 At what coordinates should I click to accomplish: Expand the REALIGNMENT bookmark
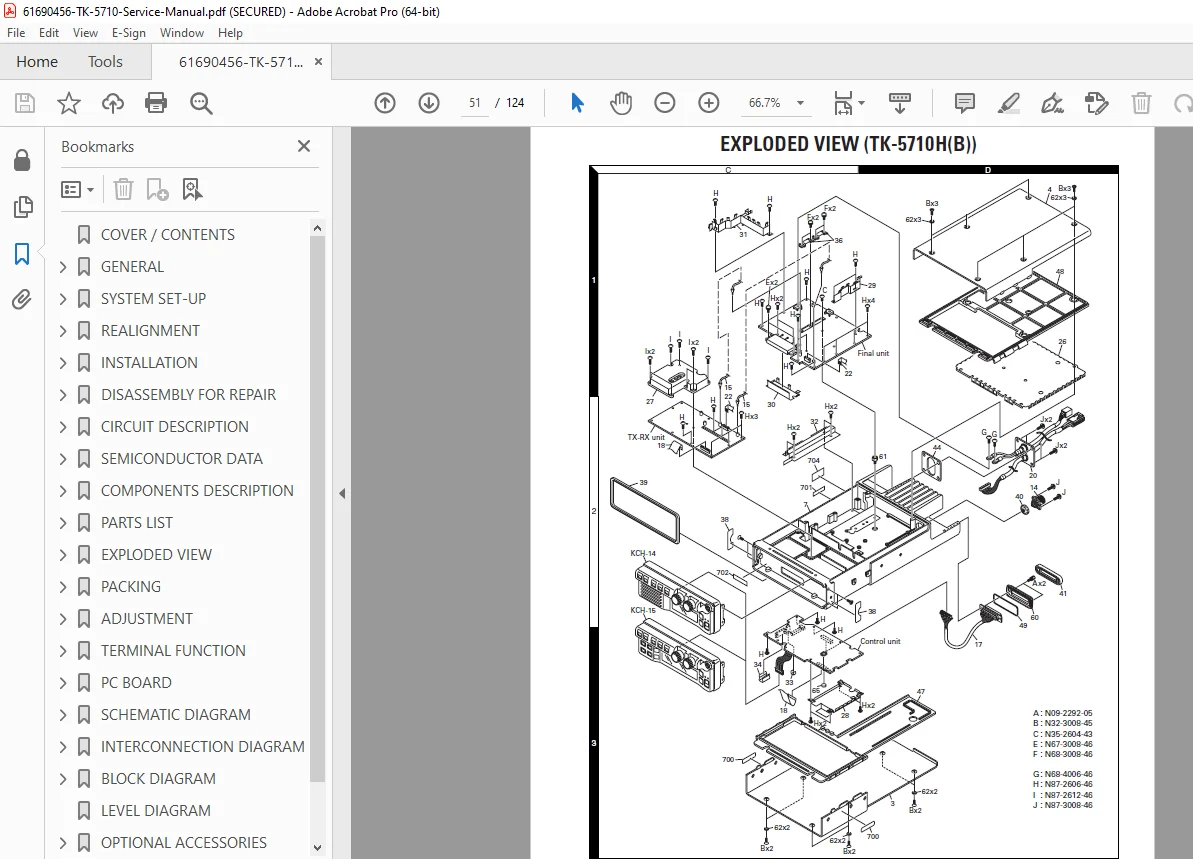click(x=64, y=331)
